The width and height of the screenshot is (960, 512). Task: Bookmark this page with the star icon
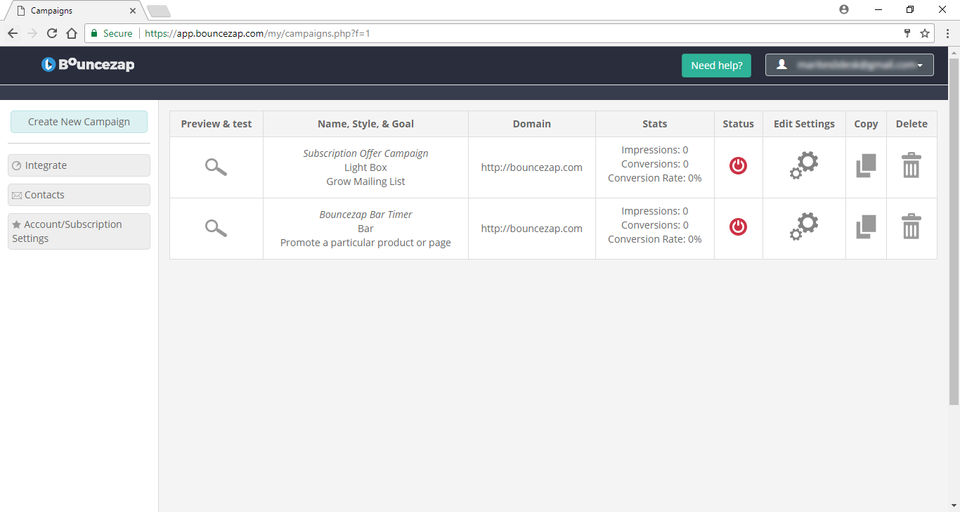[924, 34]
